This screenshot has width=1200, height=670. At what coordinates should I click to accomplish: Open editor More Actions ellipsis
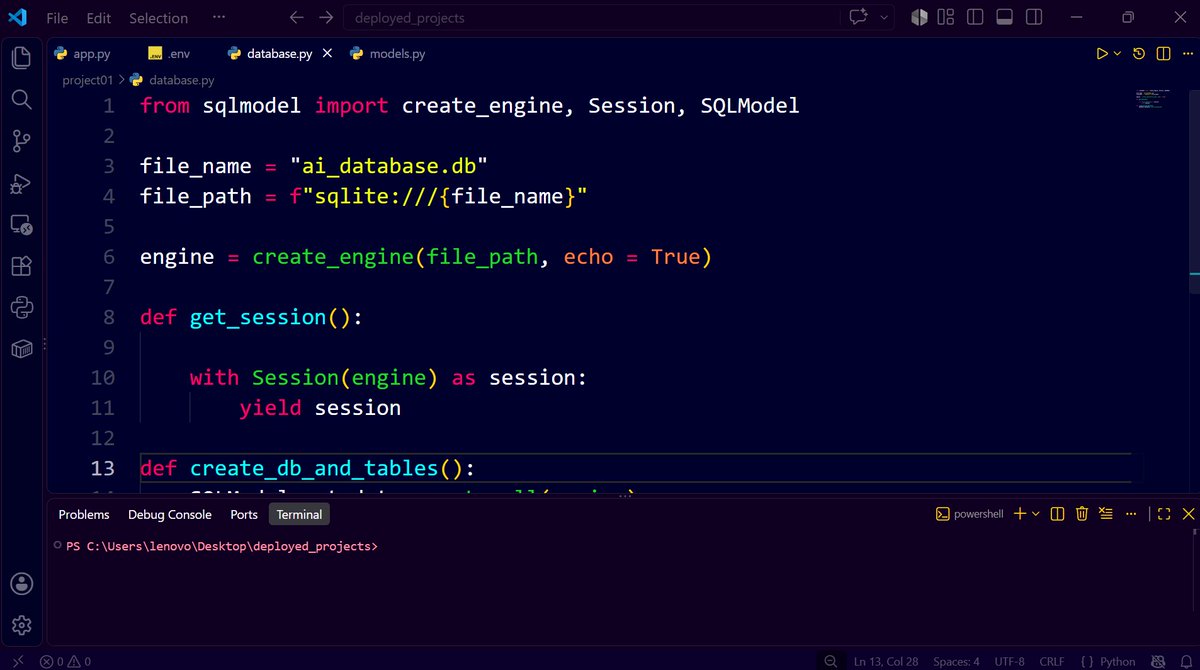[x=1186, y=54]
